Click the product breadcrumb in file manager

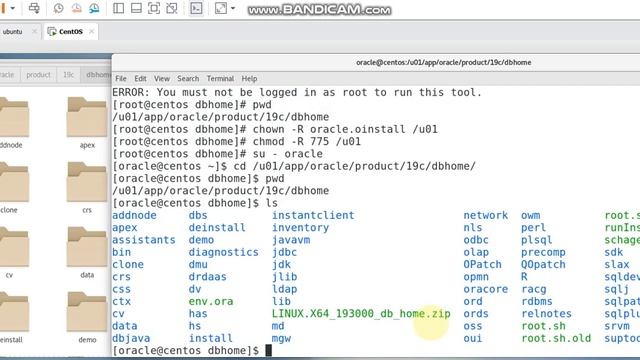point(38,75)
